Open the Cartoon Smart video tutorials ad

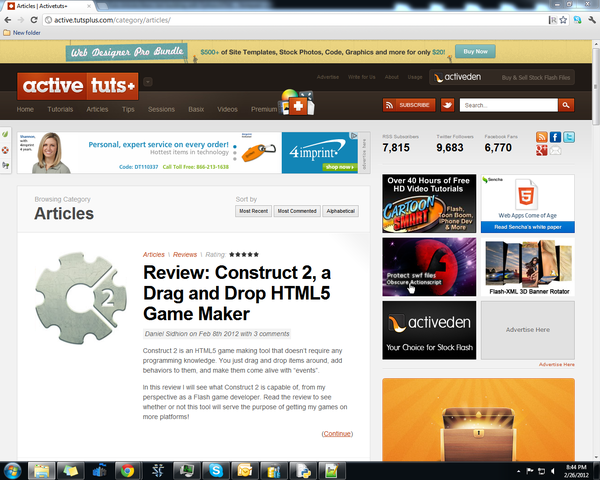click(x=429, y=204)
